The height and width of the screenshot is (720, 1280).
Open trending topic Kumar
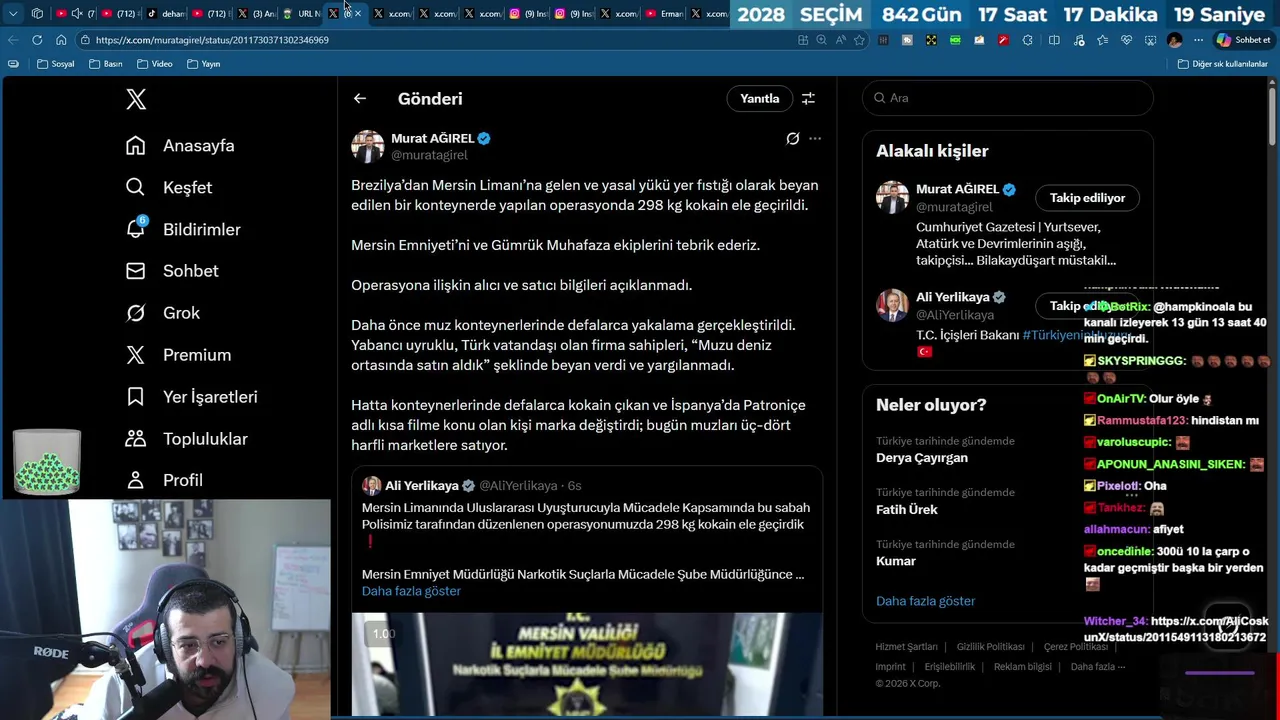(x=896, y=561)
